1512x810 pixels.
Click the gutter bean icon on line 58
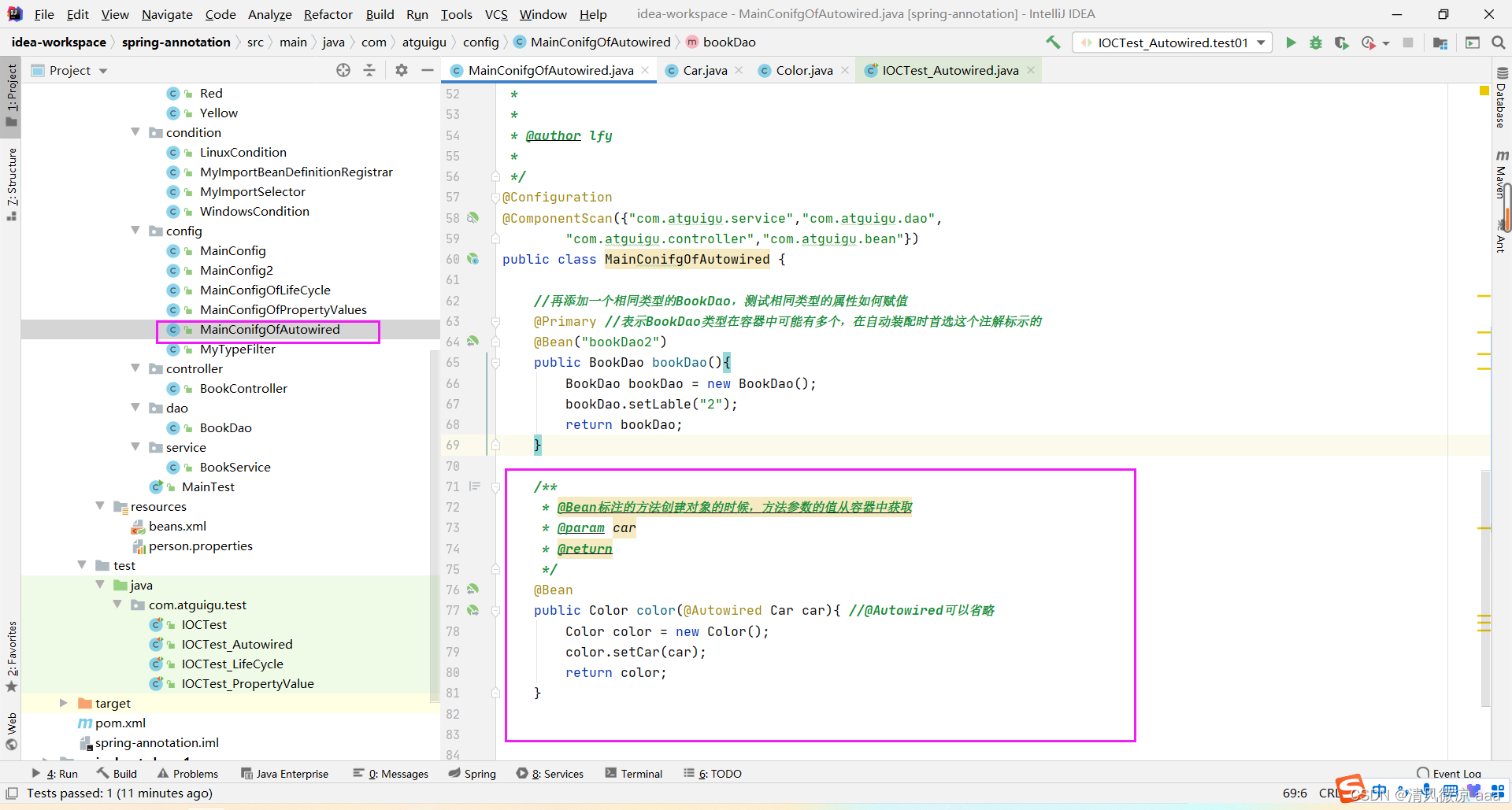(472, 217)
